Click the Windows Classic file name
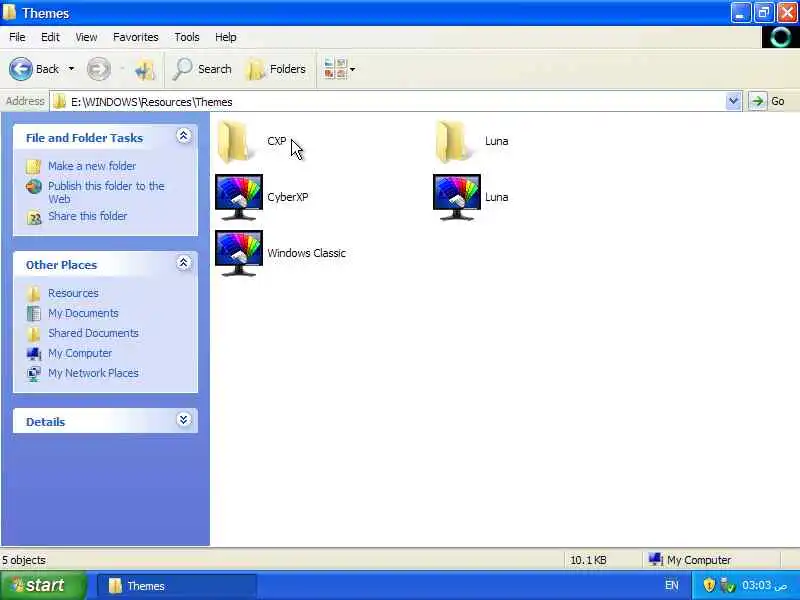This screenshot has width=800, height=600. [x=306, y=253]
